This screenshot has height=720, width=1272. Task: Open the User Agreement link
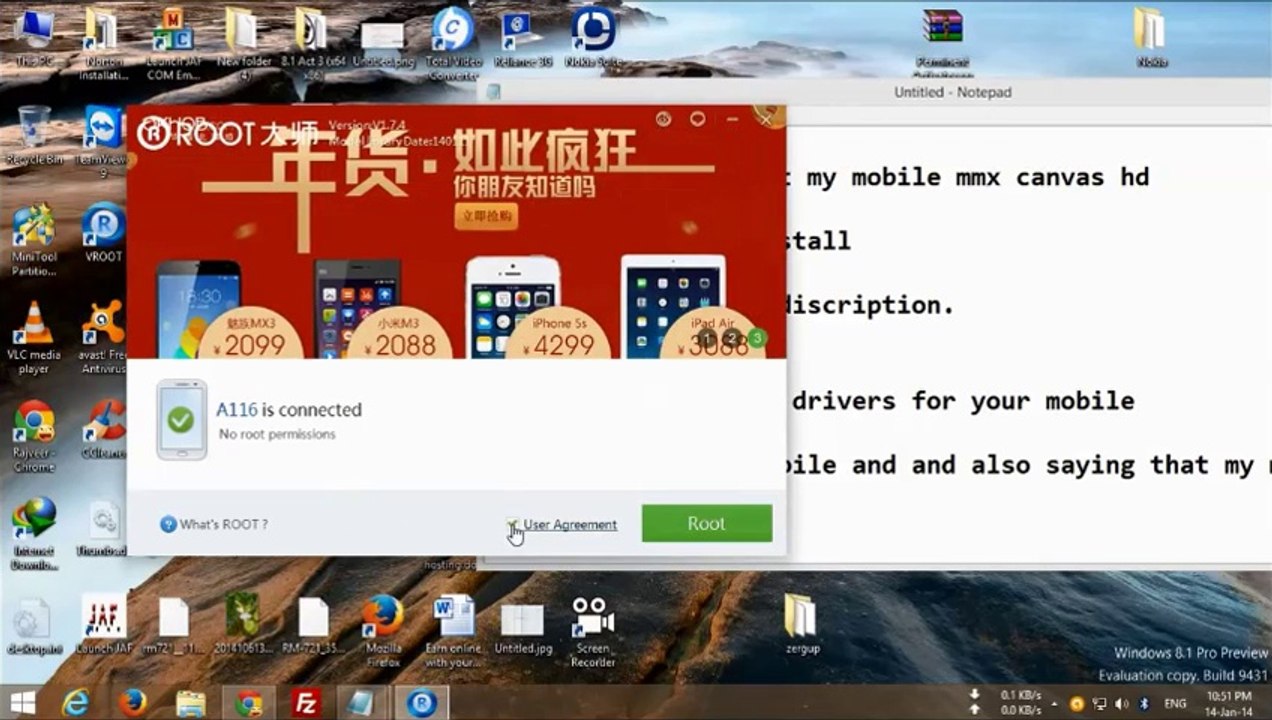coord(570,524)
